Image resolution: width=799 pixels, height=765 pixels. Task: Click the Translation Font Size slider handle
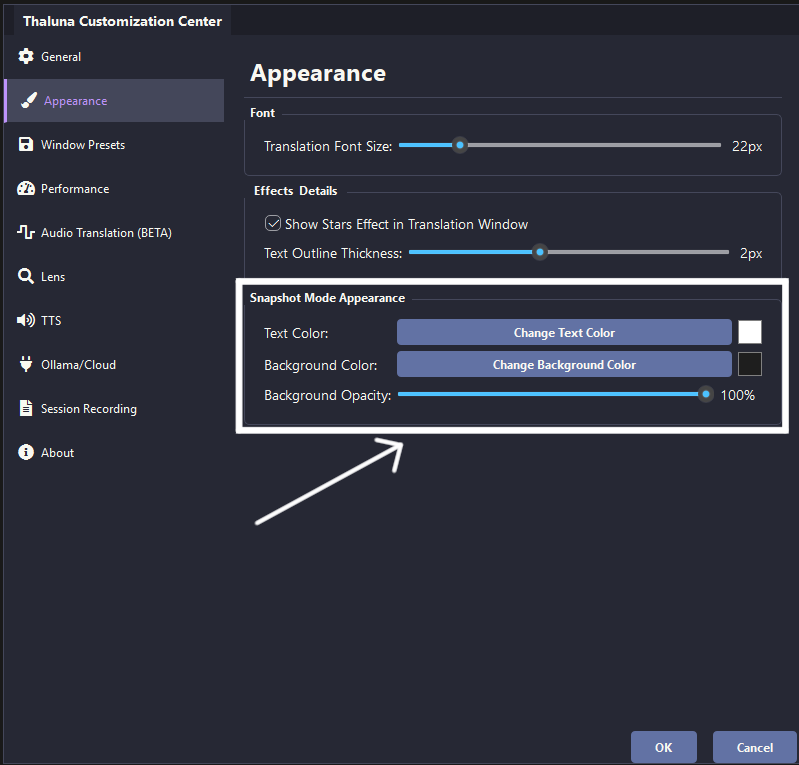460,145
